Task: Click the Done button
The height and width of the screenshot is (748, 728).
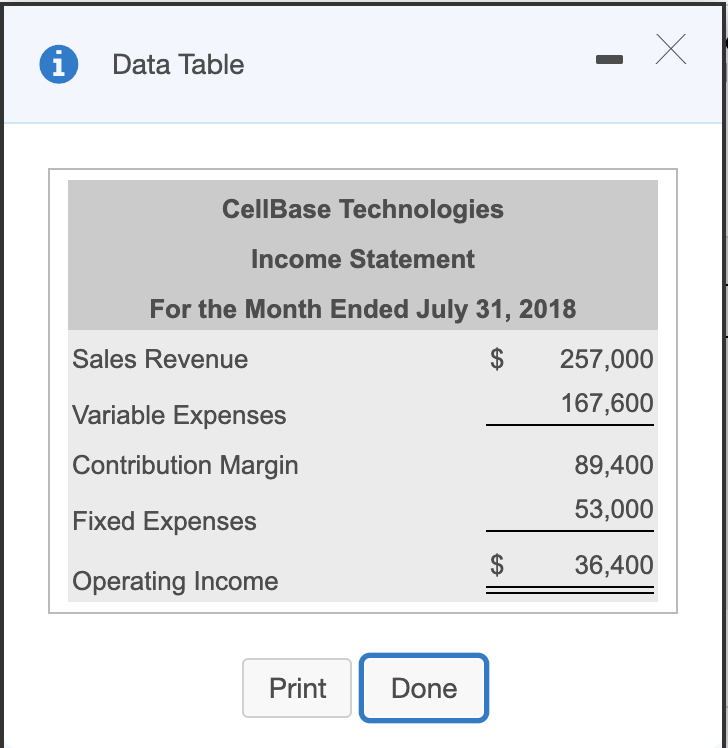Action: click(424, 688)
